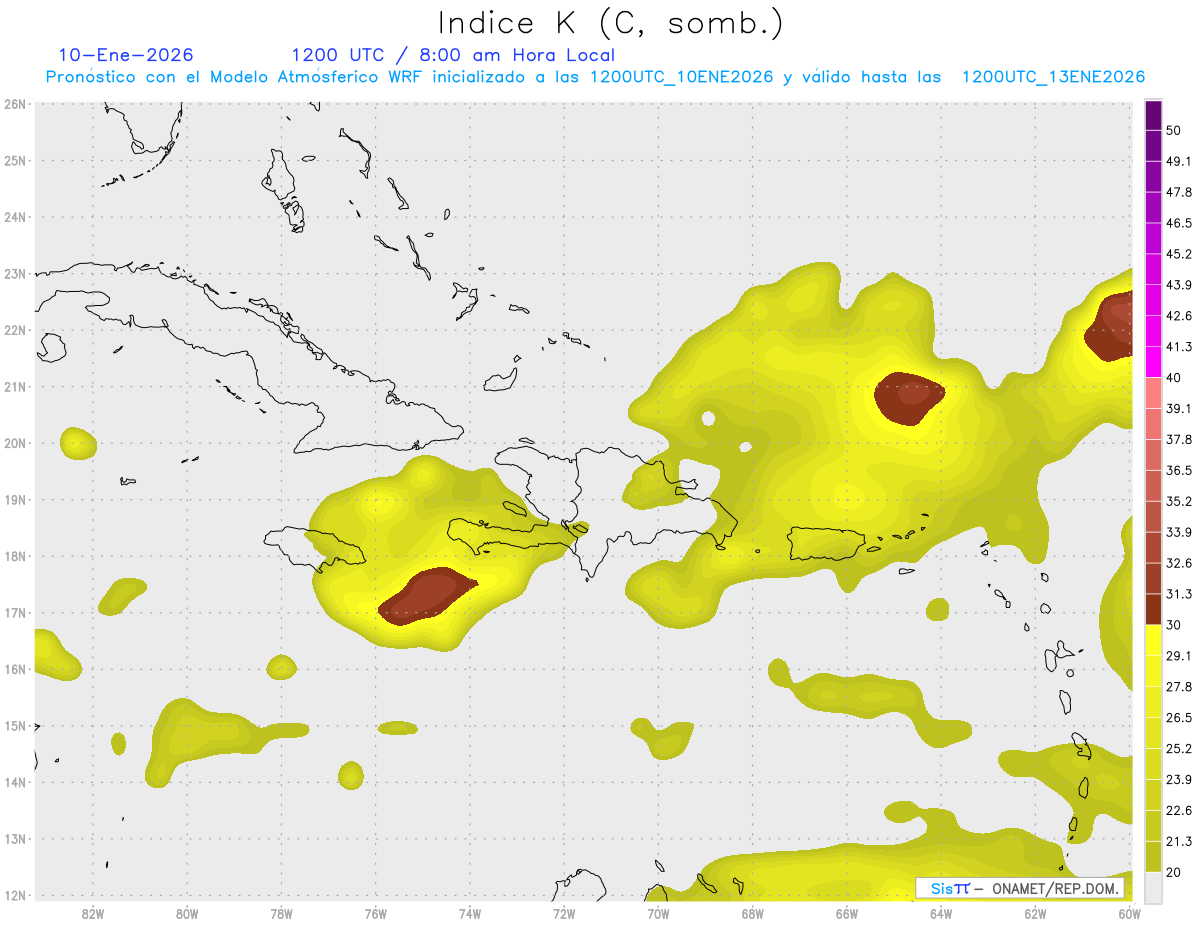Click the colorbar label "20"
This screenshot has width=1200, height=927.
click(x=1173, y=872)
